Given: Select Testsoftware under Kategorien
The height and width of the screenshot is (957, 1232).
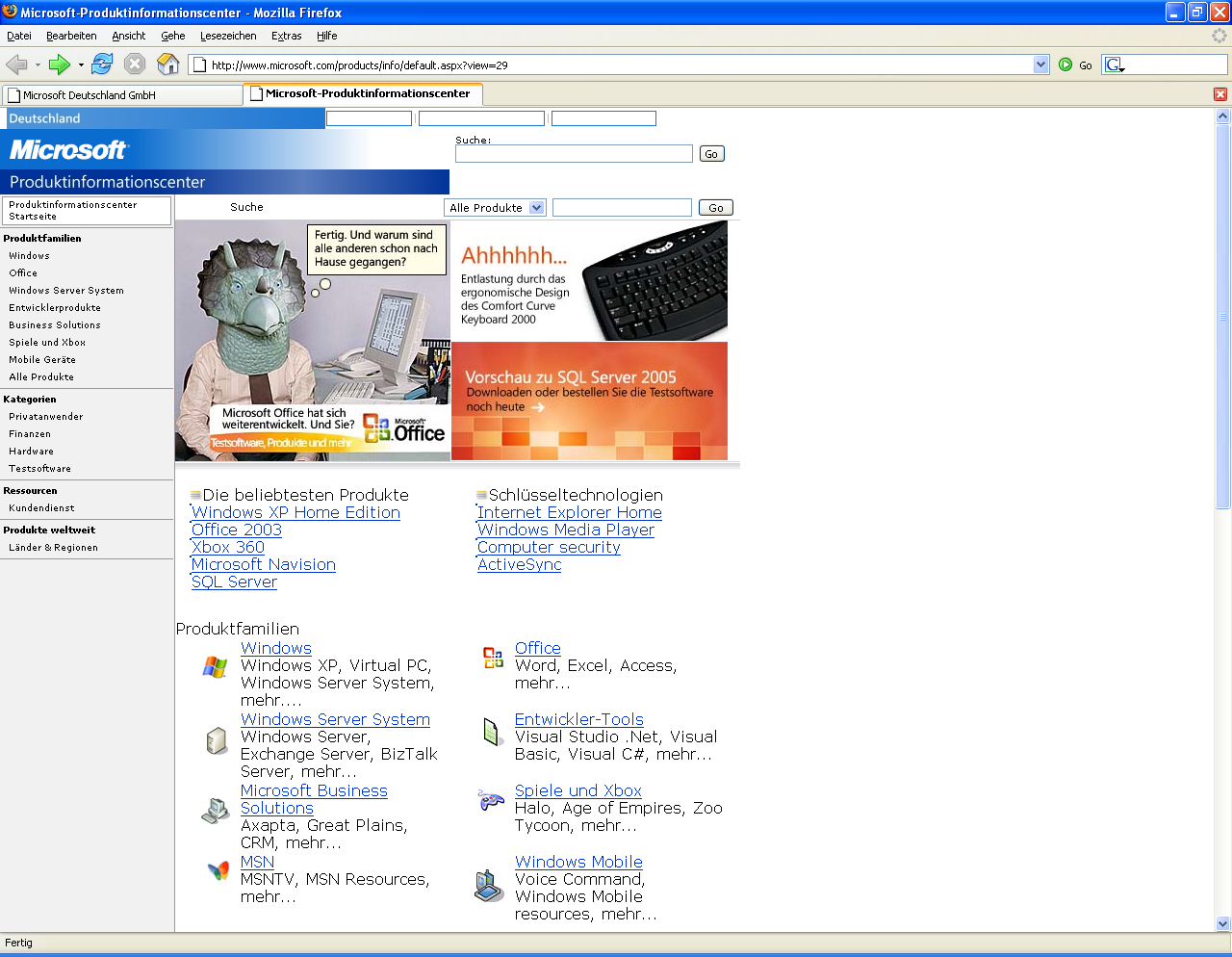Looking at the screenshot, I should tap(40, 469).
